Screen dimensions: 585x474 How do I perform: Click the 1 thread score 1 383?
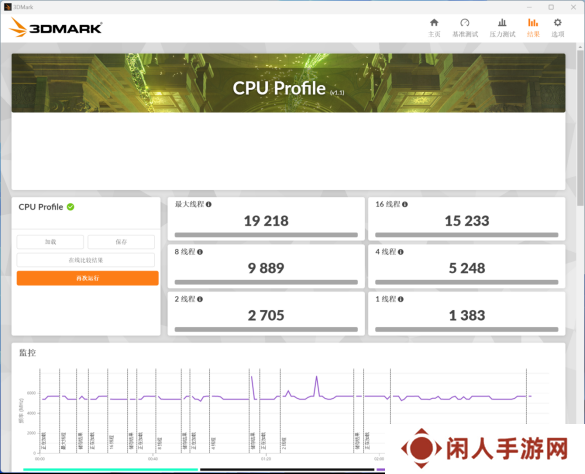click(467, 315)
